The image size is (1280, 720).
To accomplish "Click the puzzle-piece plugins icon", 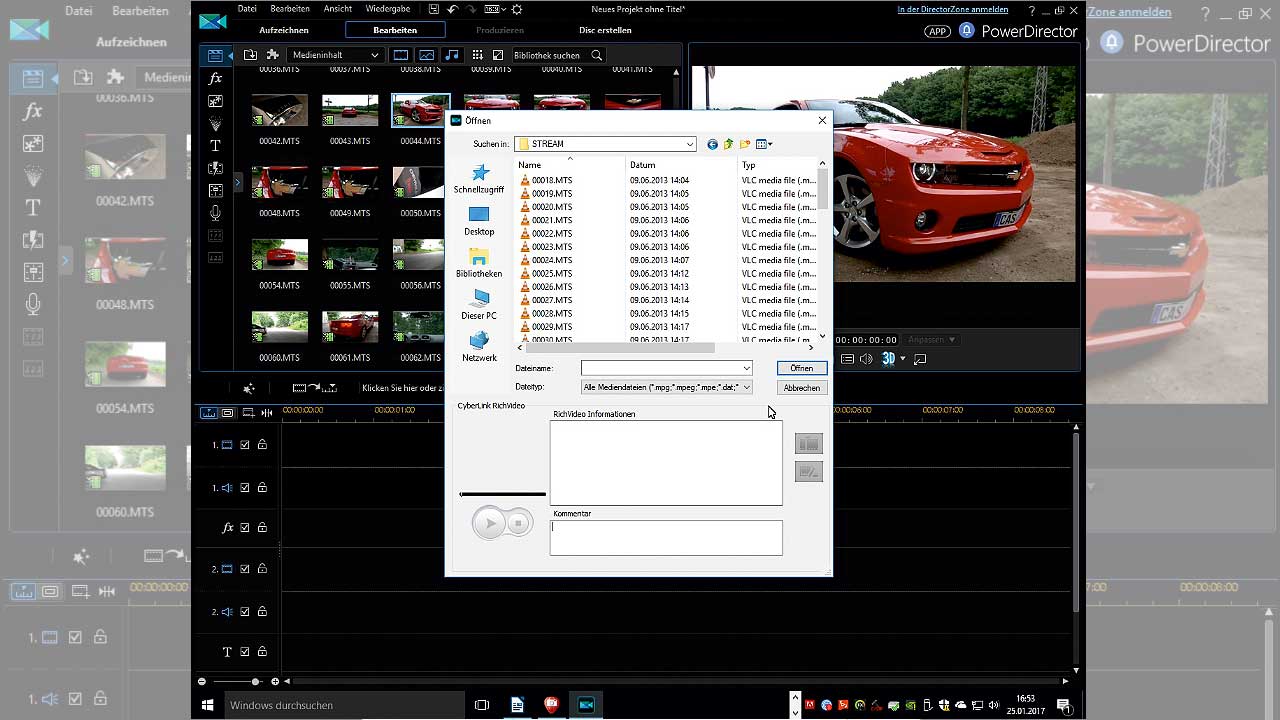I will coord(272,55).
